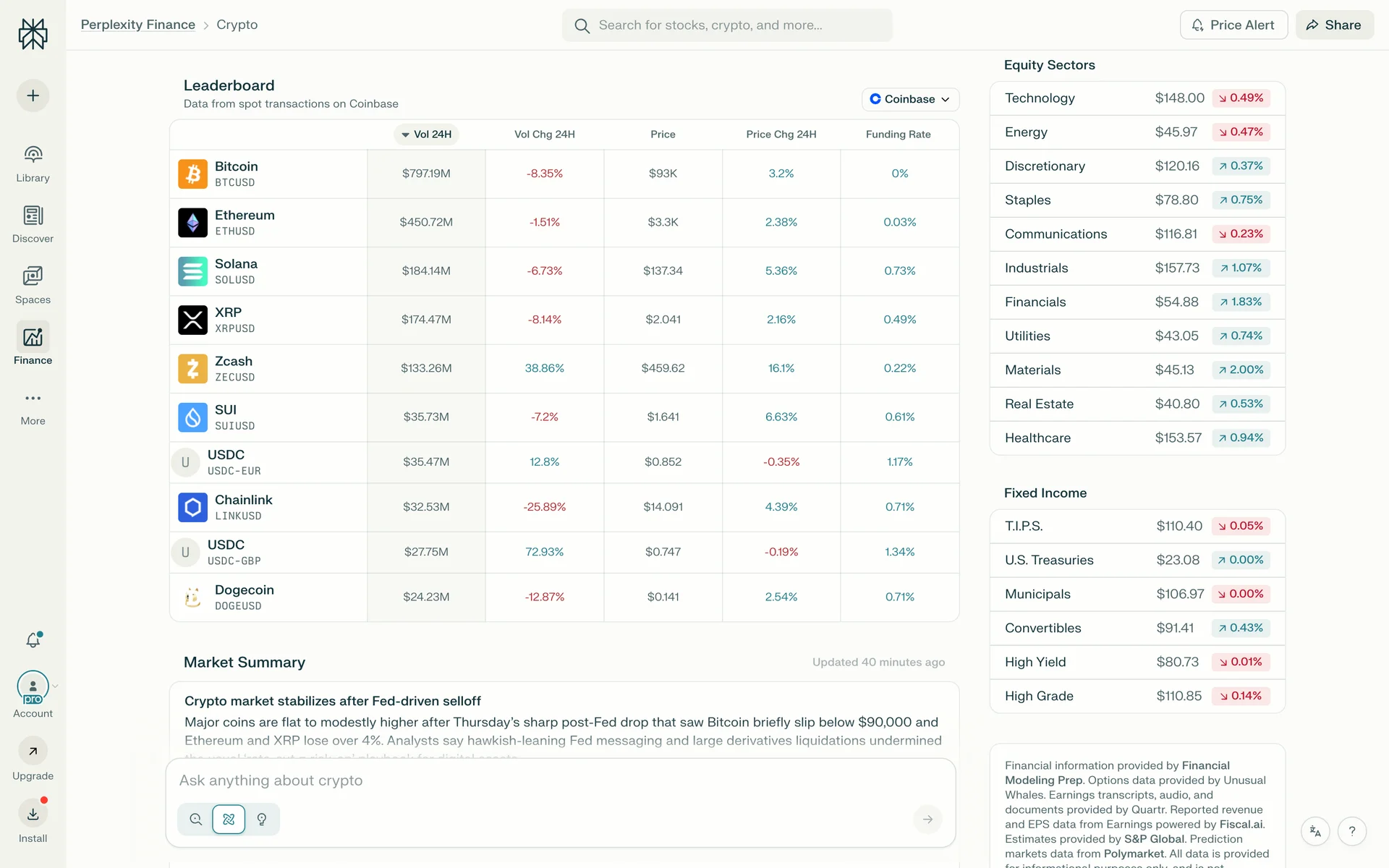
Task: Click the Price Alert button
Action: (1233, 25)
